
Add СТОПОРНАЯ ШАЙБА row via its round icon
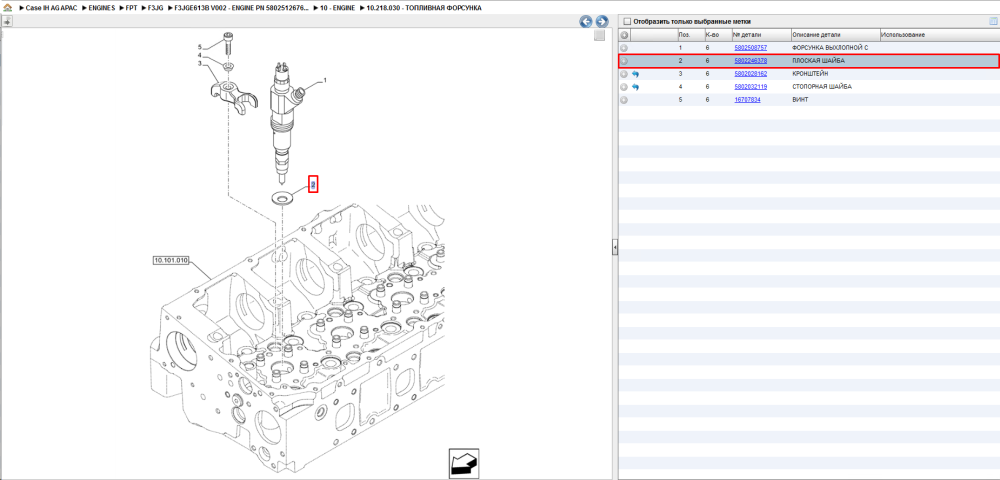click(624, 87)
